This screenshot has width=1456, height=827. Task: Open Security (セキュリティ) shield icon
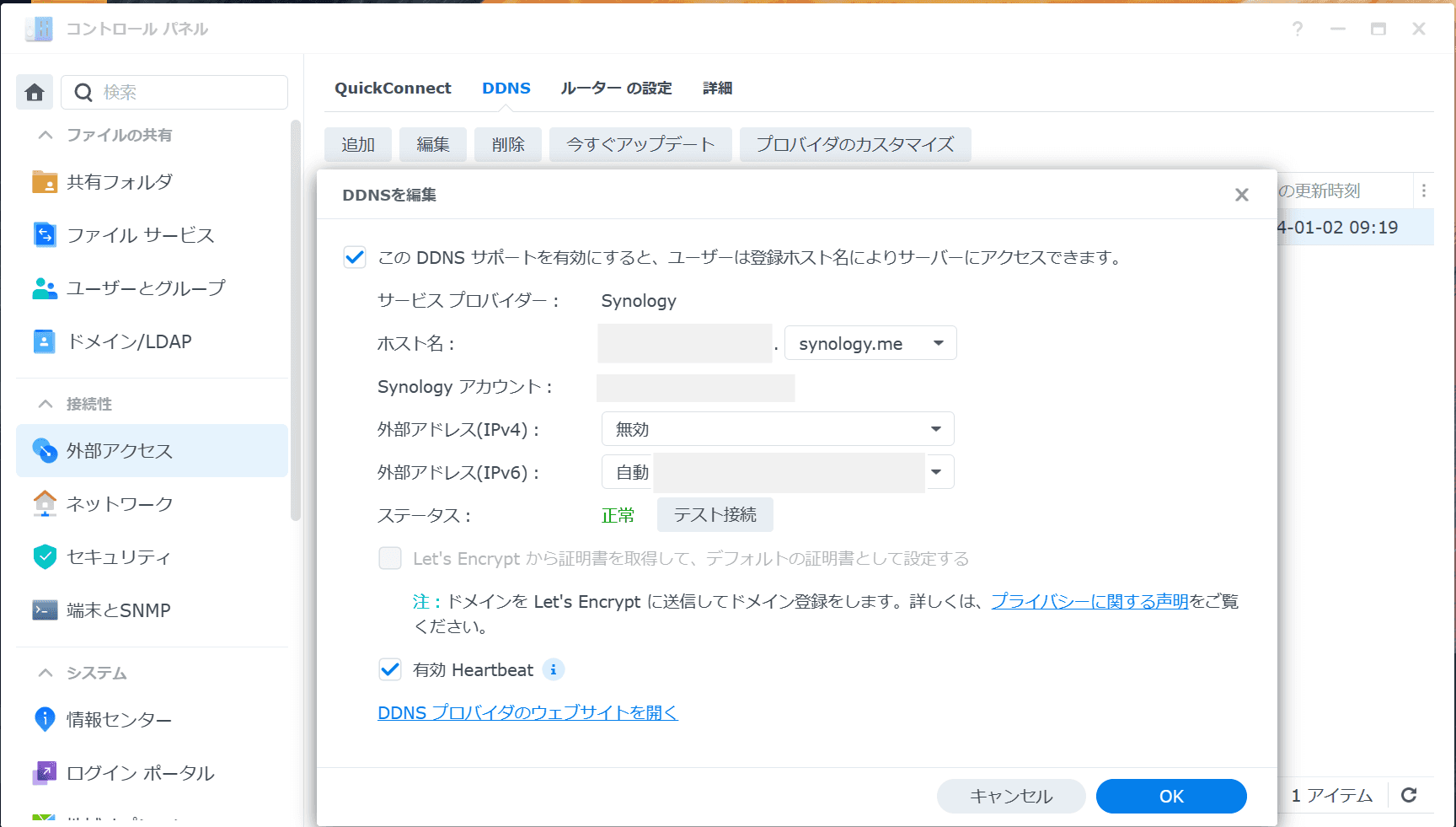[45, 557]
